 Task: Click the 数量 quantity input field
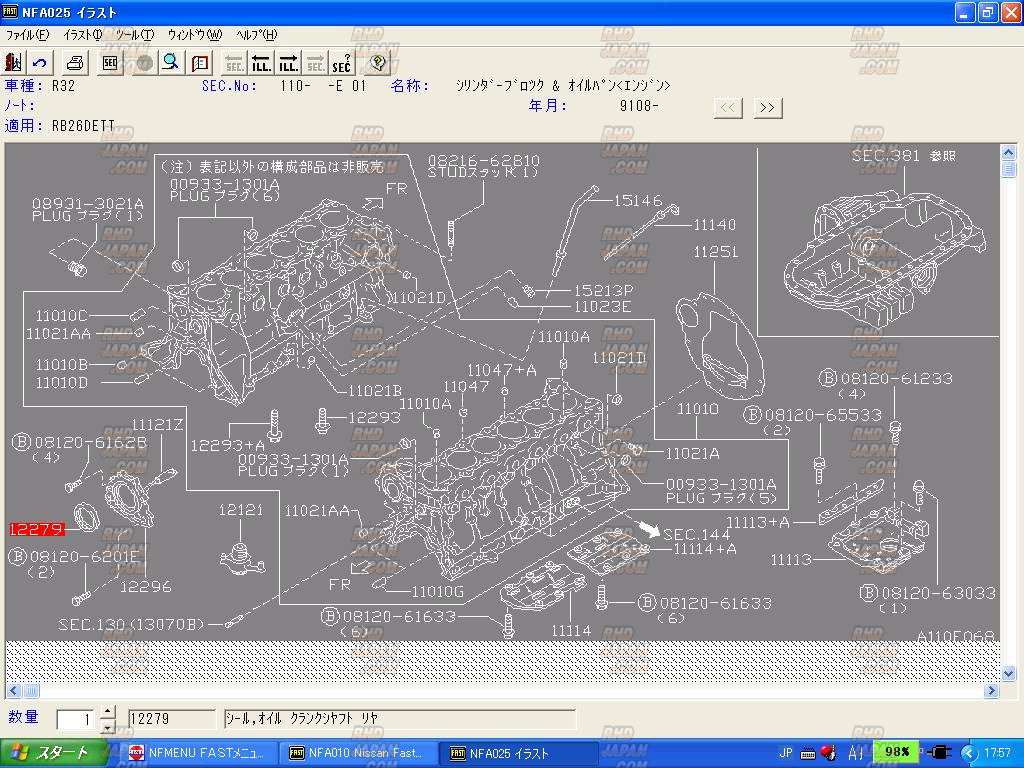click(x=76, y=720)
